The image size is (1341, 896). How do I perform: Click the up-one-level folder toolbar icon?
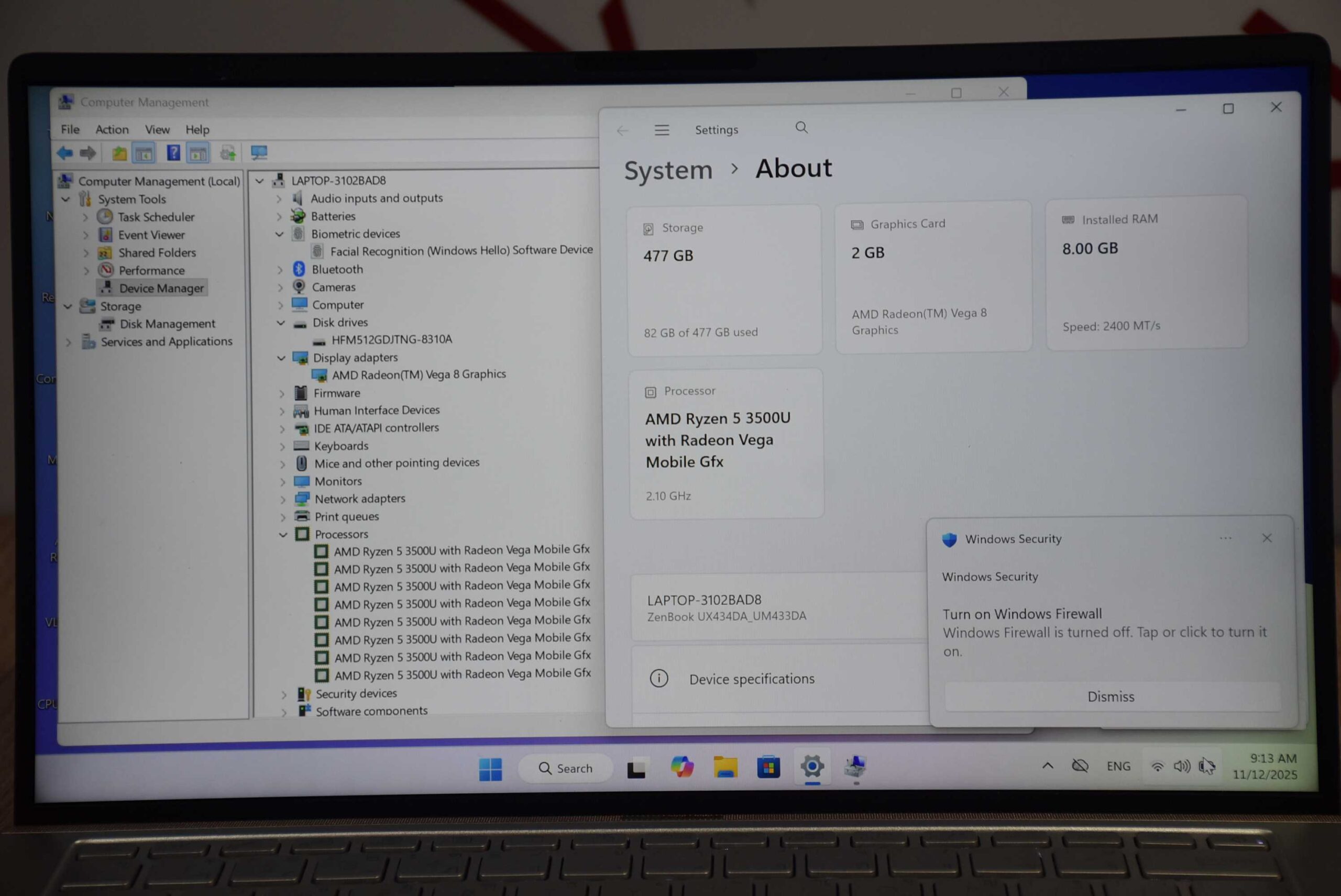(119, 153)
